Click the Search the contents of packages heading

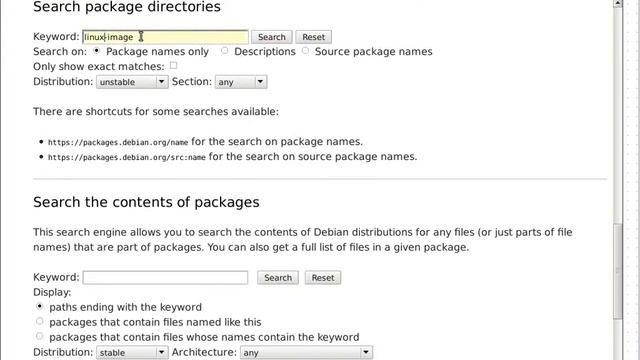(x=146, y=202)
